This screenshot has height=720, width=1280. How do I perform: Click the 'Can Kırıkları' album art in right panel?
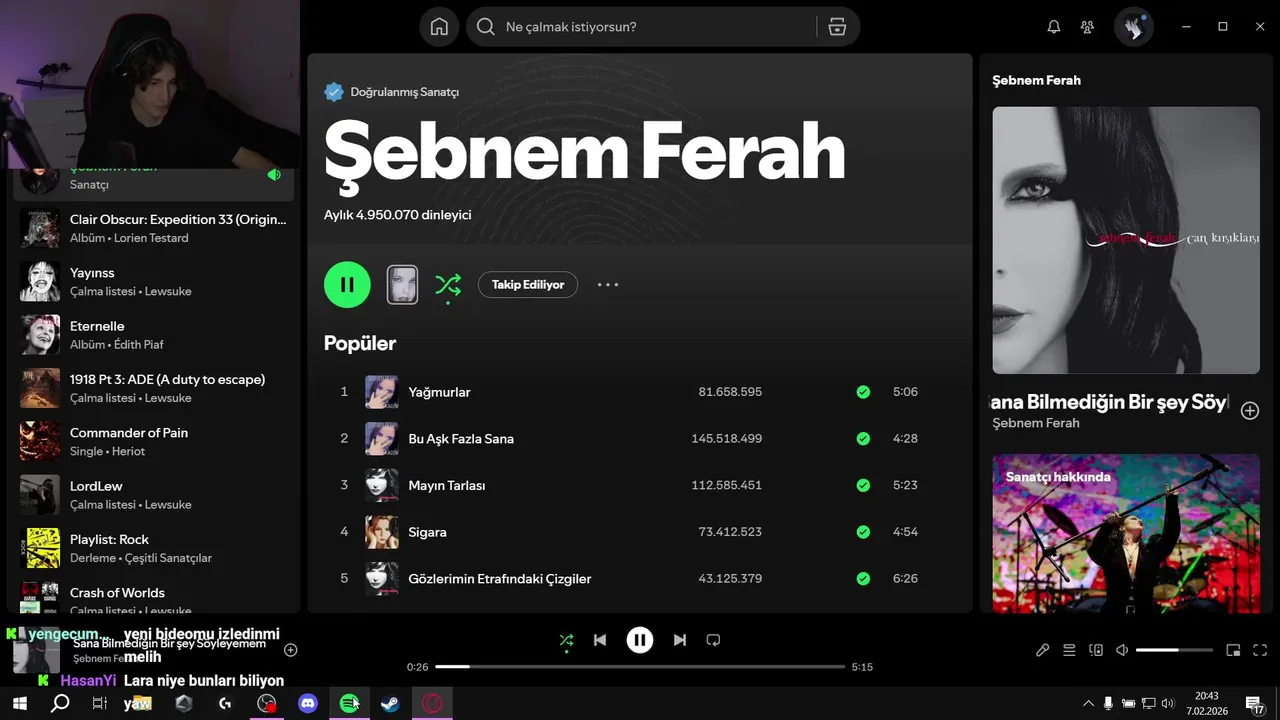pyautogui.click(x=1126, y=240)
